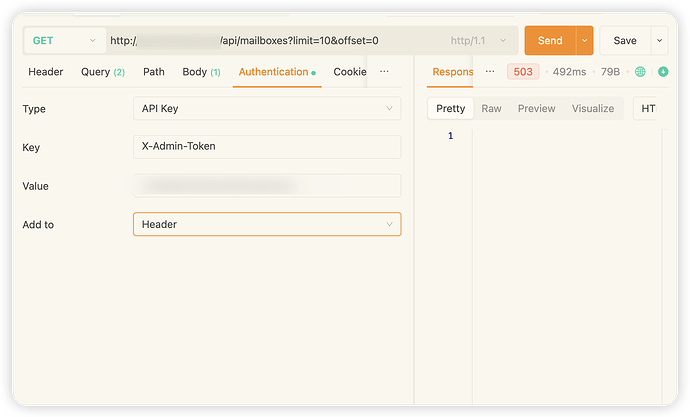690x417 pixels.
Task: Switch to the Header tab
Action: point(46,72)
